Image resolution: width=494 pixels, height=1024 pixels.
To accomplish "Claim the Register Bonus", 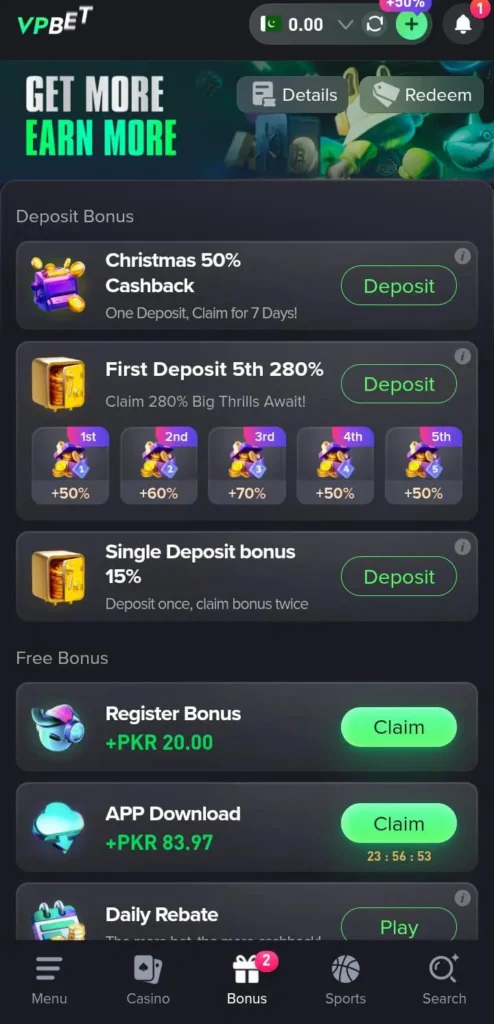I will (x=399, y=727).
